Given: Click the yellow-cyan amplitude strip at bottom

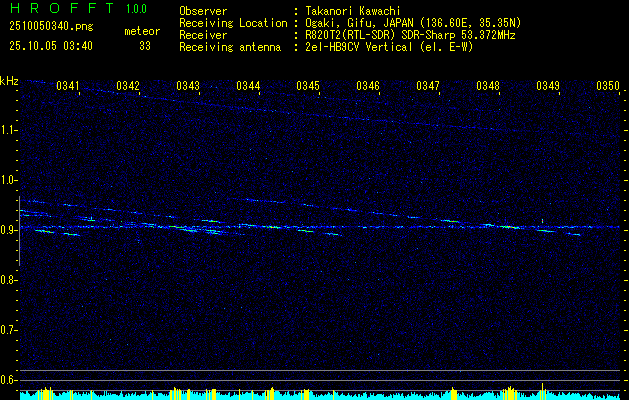Looking at the screenshot, I should click(314, 393).
